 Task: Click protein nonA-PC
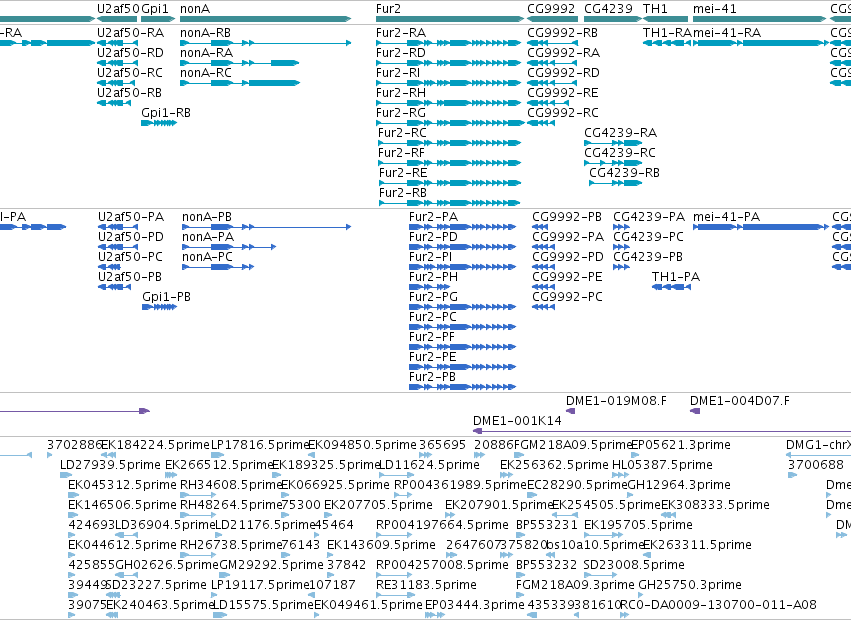point(218,267)
